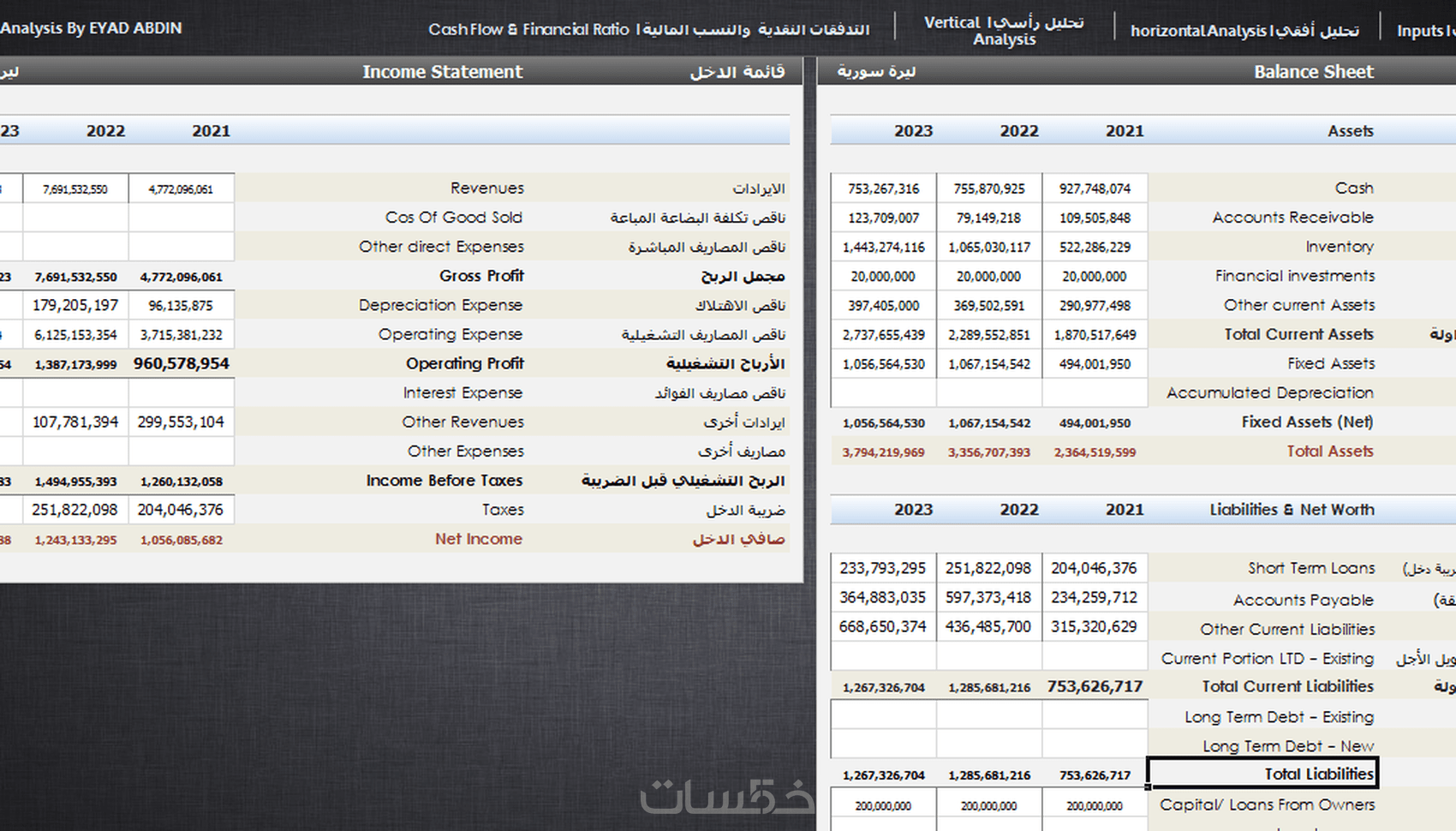Click the 2021 Revenues cell in Income Statement
Viewport: 1456px width, 831px height.
(x=181, y=188)
